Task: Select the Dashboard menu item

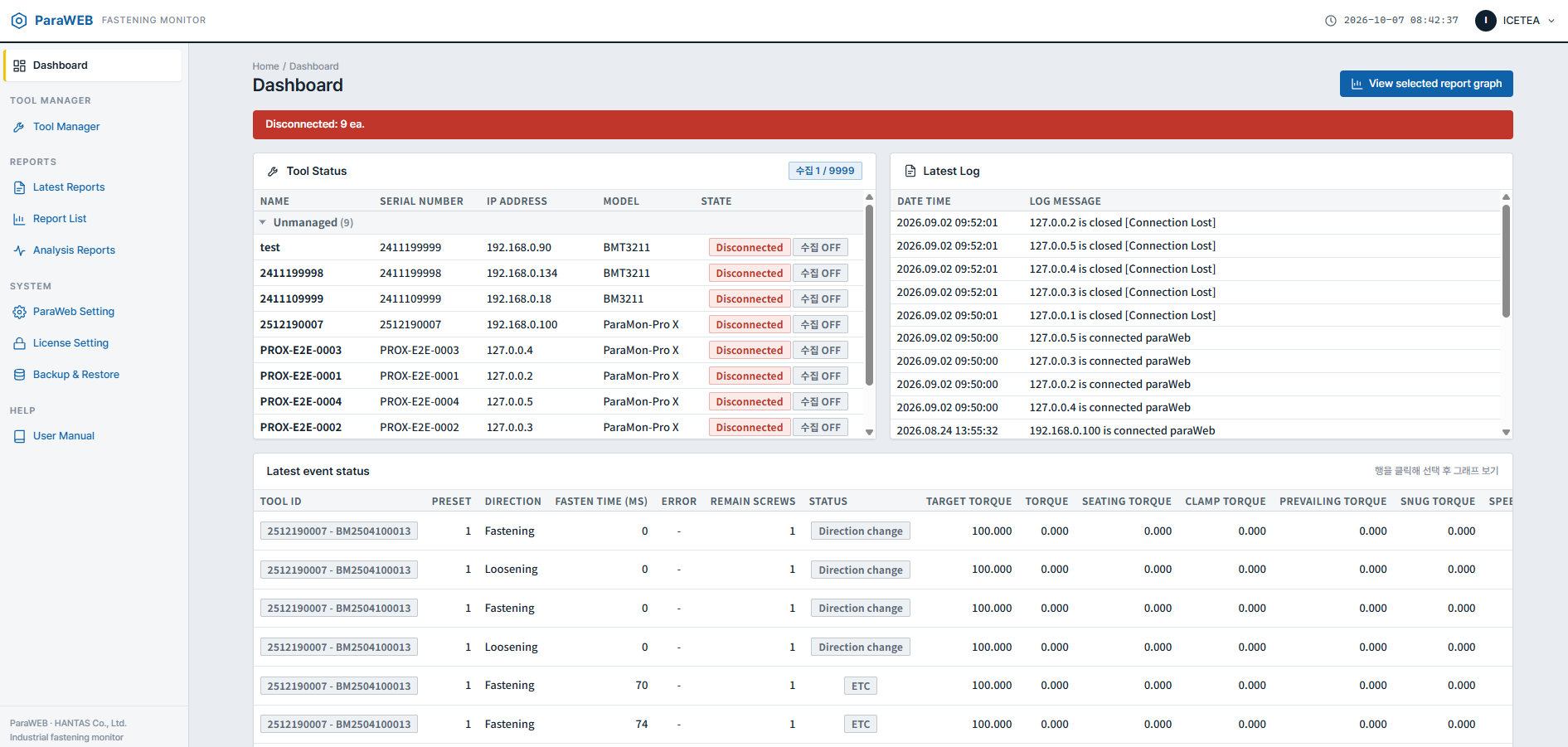Action: pyautogui.click(x=93, y=65)
